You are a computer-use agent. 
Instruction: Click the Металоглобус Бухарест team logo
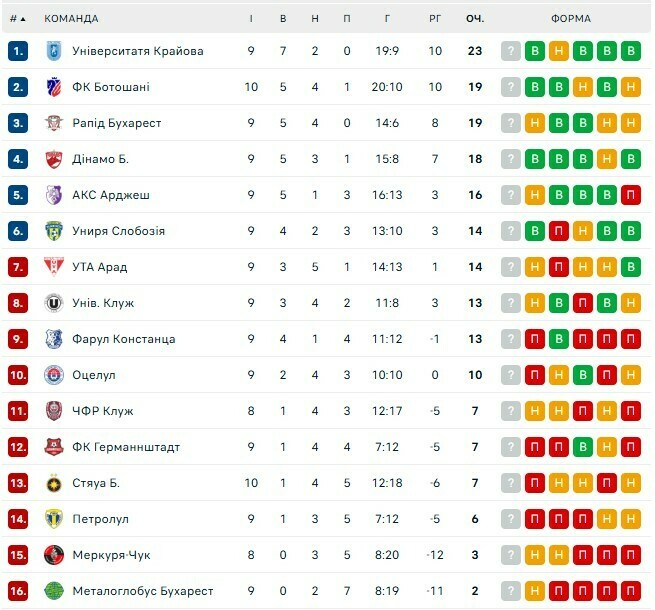coord(54,591)
